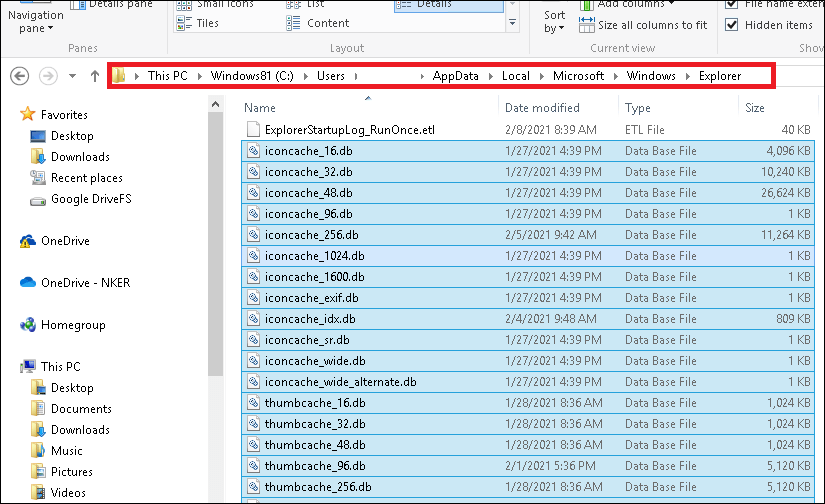
Task: Click the navigation pane vertical scrollbar
Action: [x=214, y=240]
